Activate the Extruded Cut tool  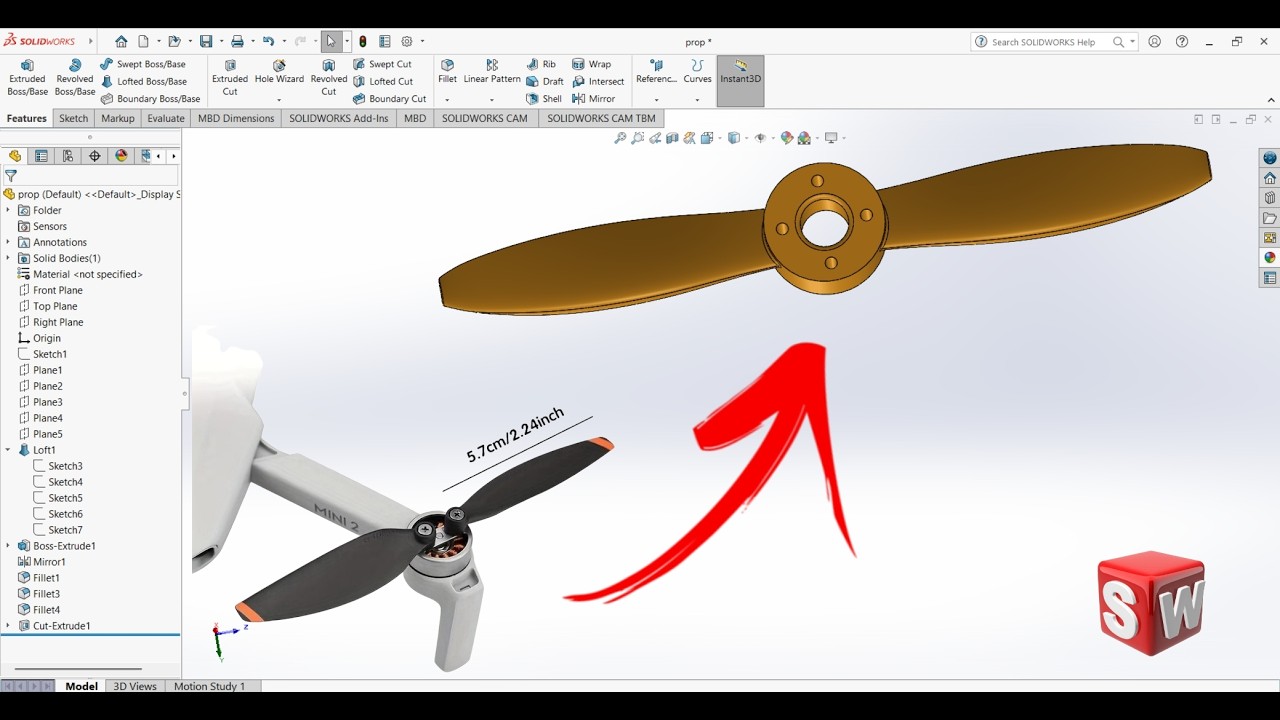pos(230,77)
